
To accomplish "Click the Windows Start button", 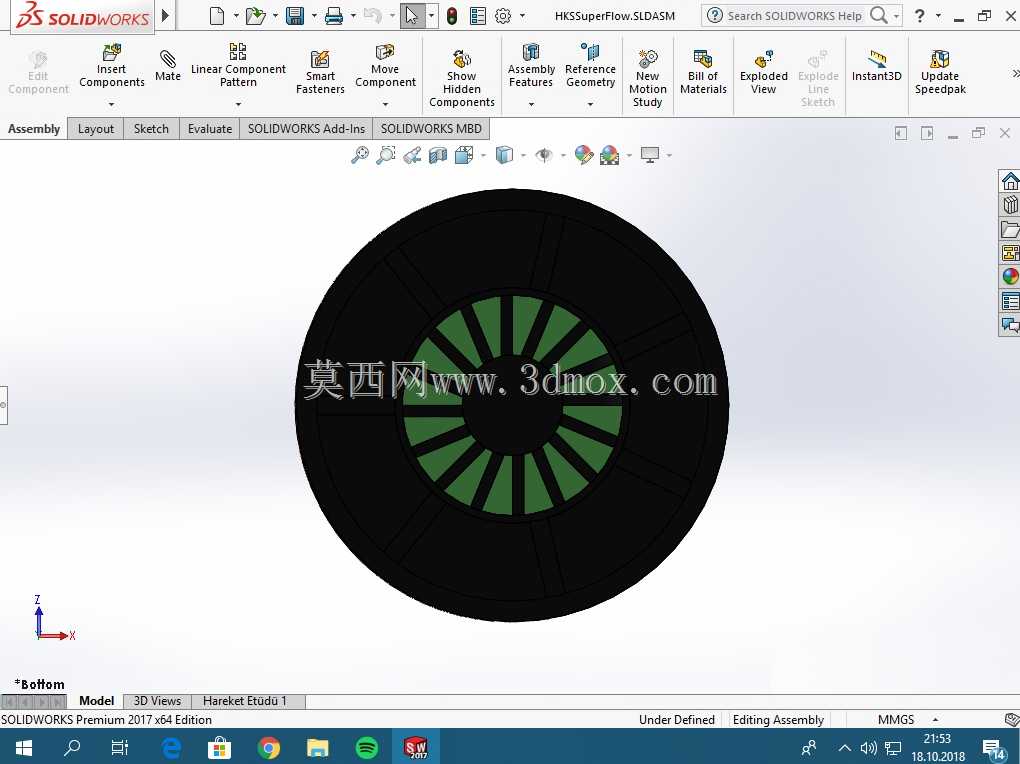I will (x=24, y=748).
